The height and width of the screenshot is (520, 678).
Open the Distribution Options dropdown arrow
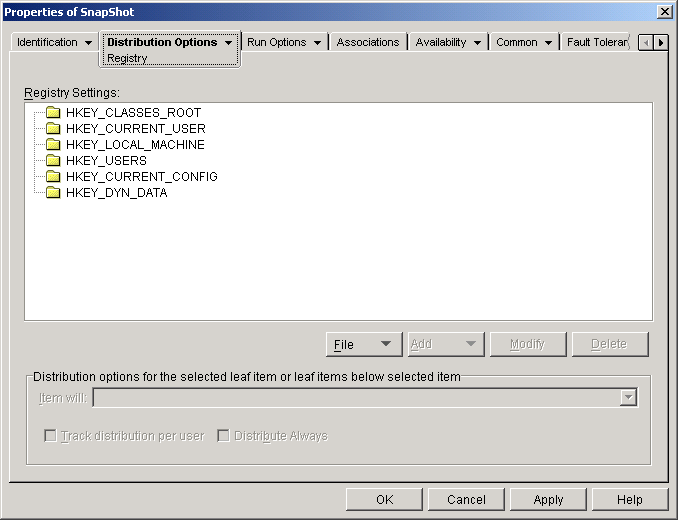pyautogui.click(x=228, y=43)
